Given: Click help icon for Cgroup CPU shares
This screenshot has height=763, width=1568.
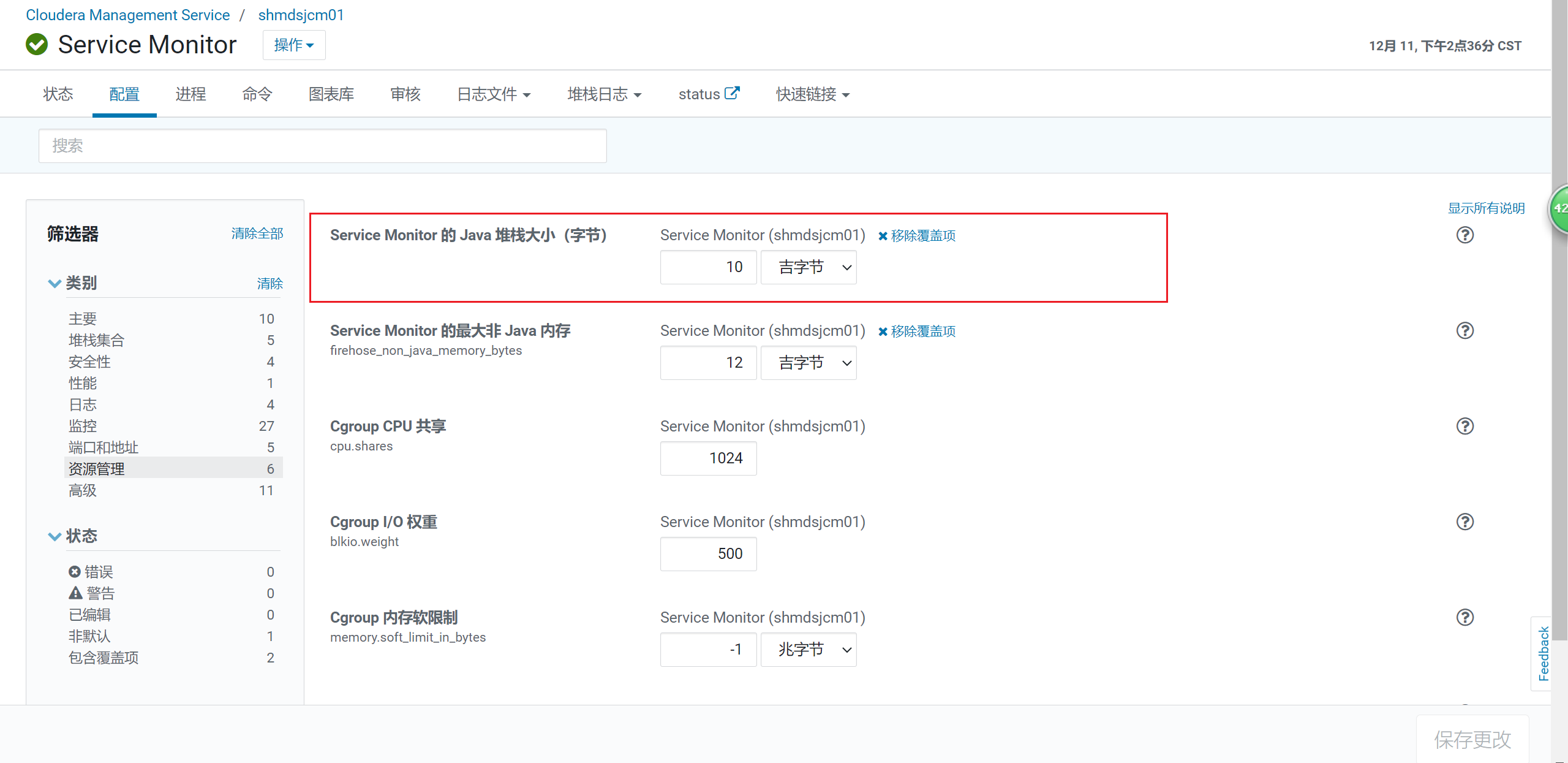Looking at the screenshot, I should tap(1464, 426).
